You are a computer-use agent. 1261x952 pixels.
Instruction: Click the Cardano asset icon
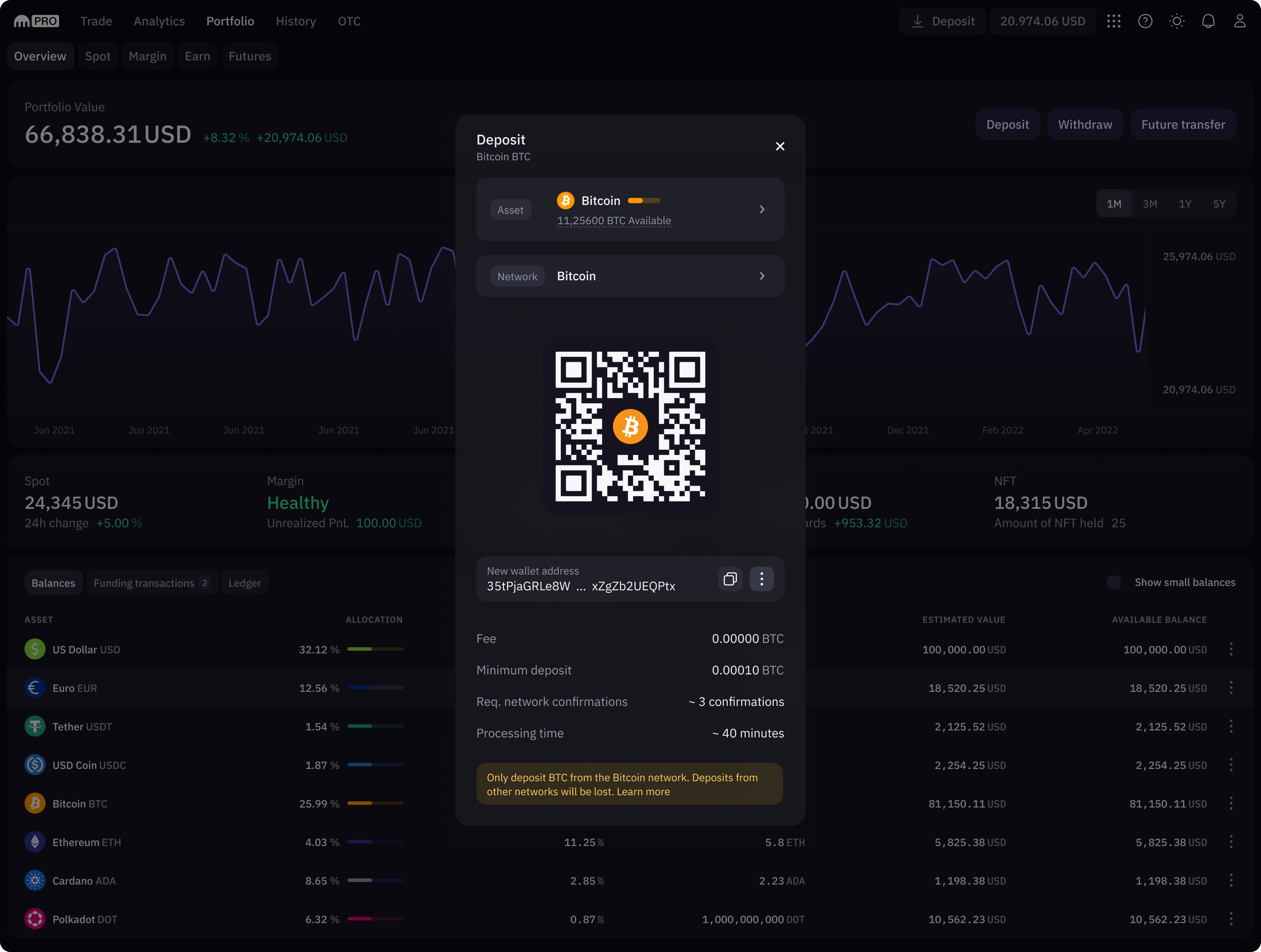pos(35,881)
